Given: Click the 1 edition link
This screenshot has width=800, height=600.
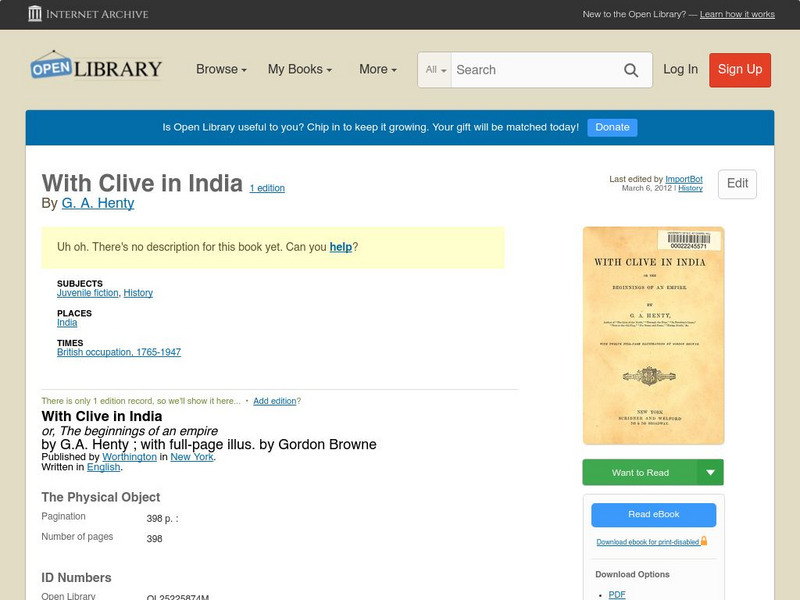Looking at the screenshot, I should [x=267, y=188].
